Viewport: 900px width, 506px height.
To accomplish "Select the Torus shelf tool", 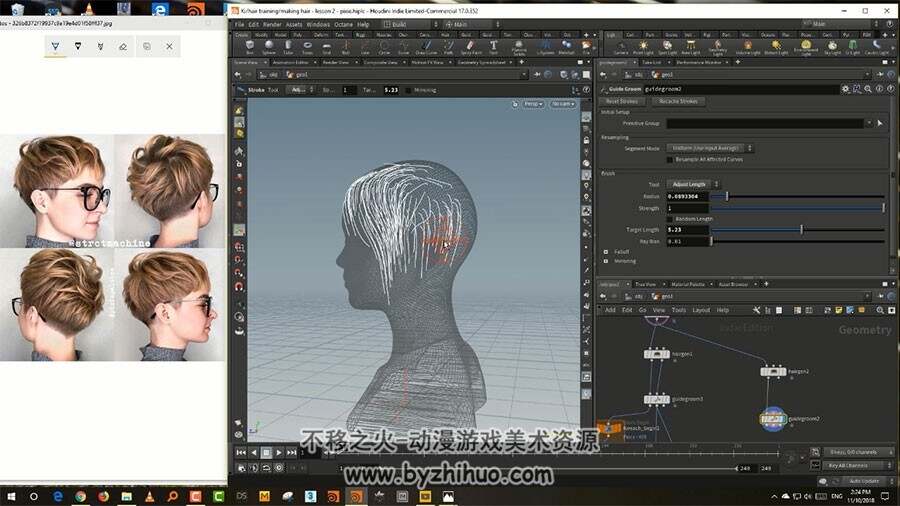I will click(307, 47).
